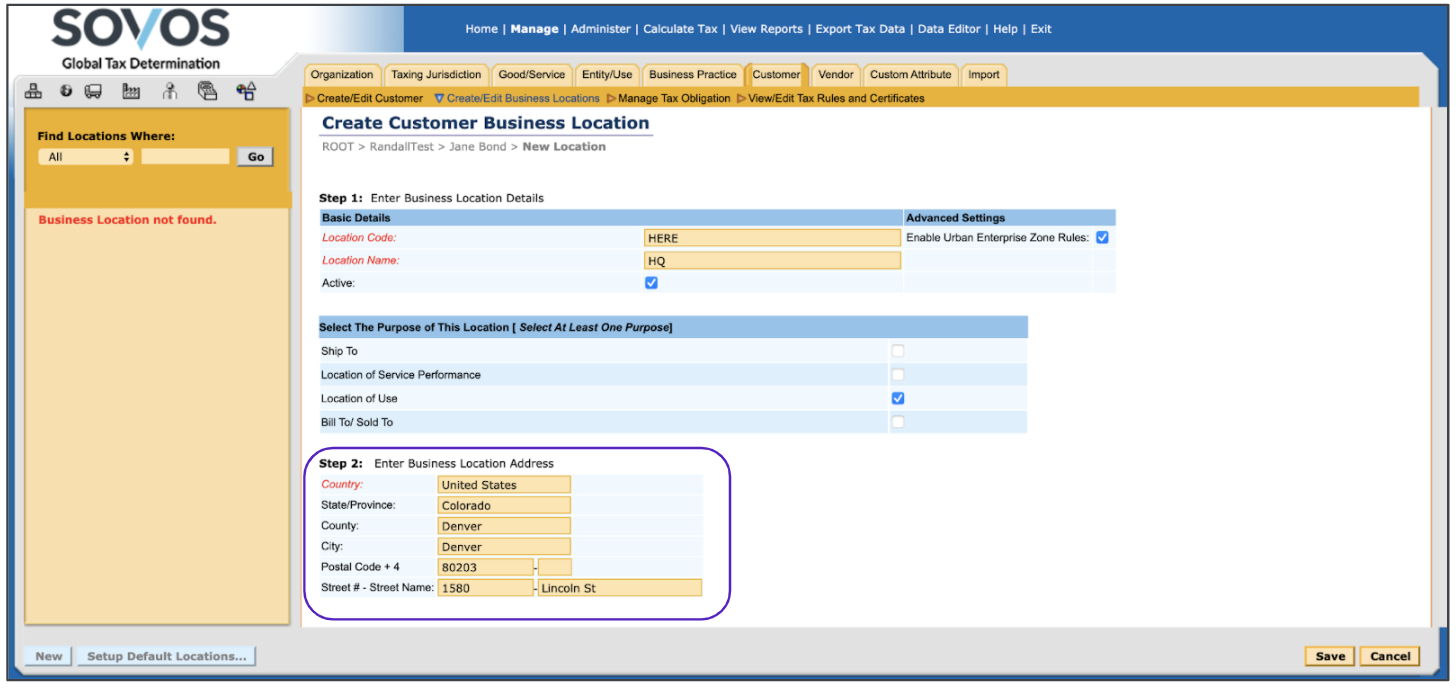Screen dimensions: 1456x690
Task: Expand the Manage Tax Obligation submenu
Action: (x=668, y=98)
